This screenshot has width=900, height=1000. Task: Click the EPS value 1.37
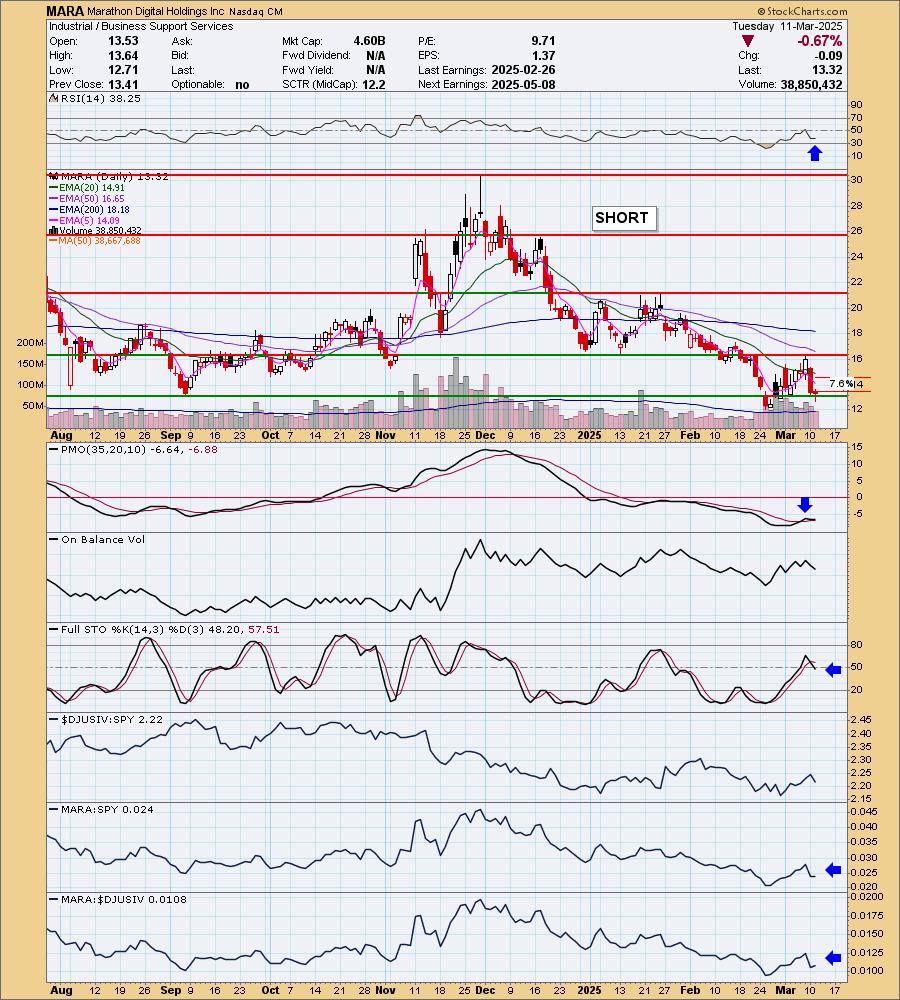pos(543,55)
